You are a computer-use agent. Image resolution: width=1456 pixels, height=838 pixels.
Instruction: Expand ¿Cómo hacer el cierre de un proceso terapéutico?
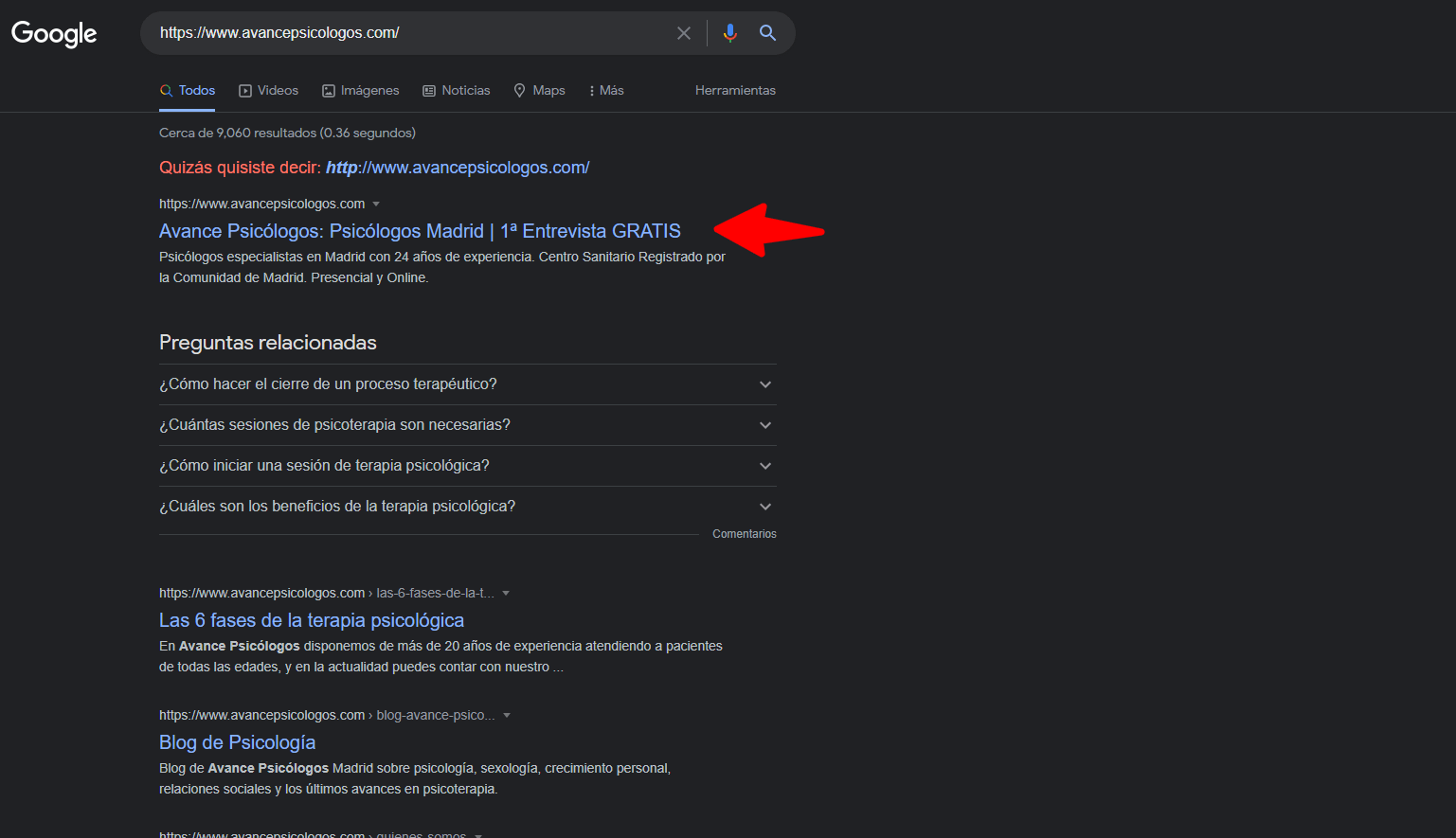click(x=468, y=384)
